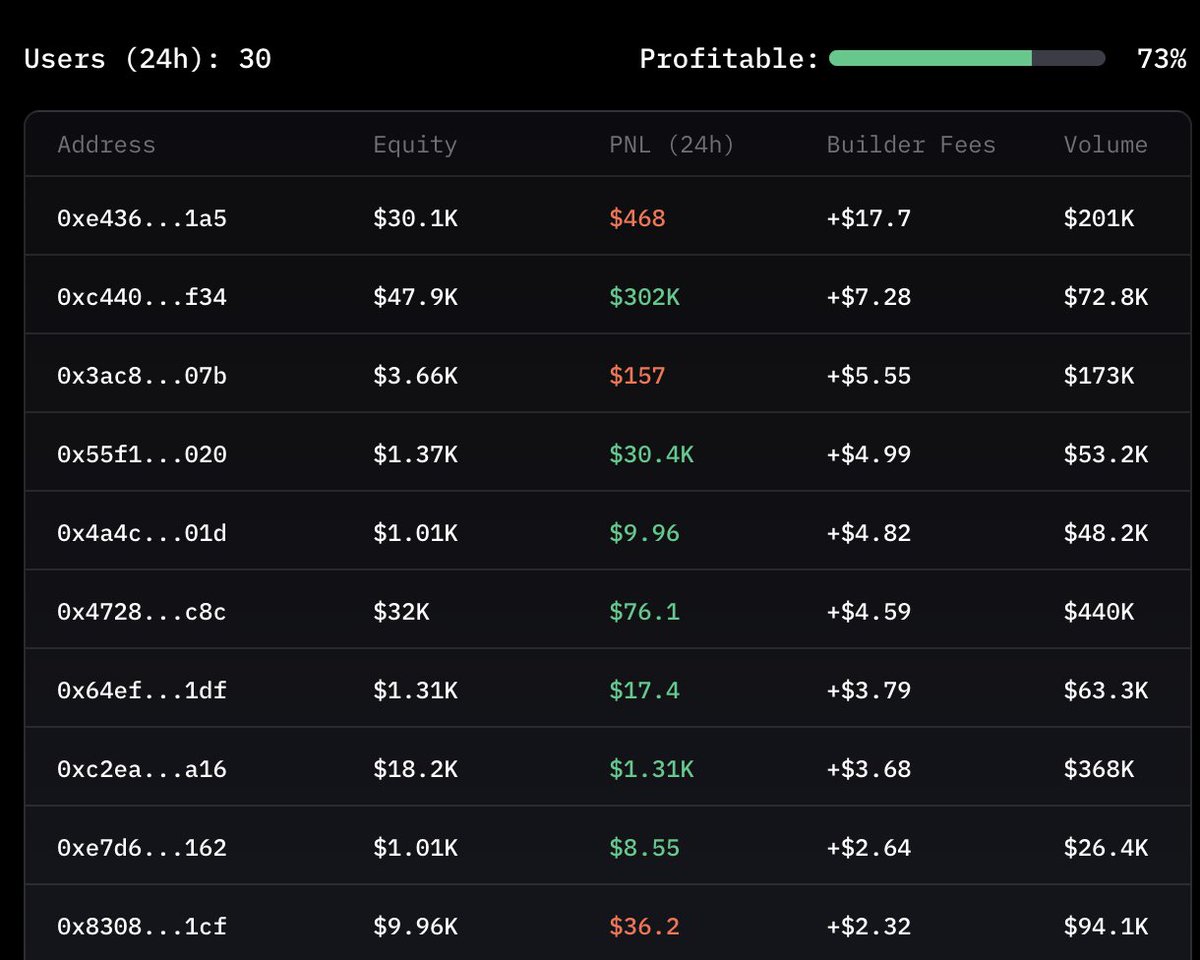The height and width of the screenshot is (960, 1200).
Task: Sort the table by Builder Fees column
Action: click(910, 145)
